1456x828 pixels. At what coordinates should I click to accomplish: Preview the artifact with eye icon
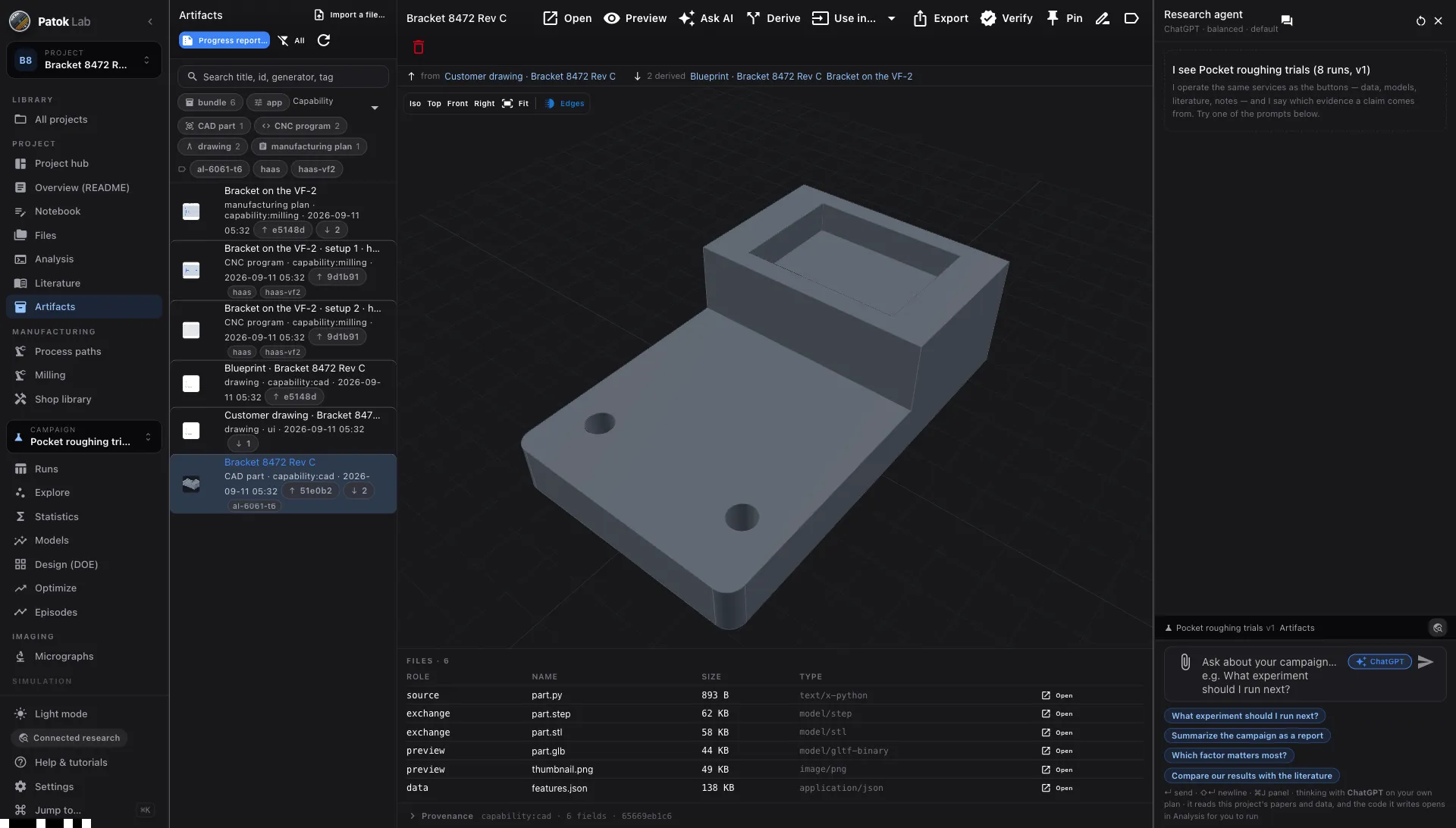click(635, 18)
